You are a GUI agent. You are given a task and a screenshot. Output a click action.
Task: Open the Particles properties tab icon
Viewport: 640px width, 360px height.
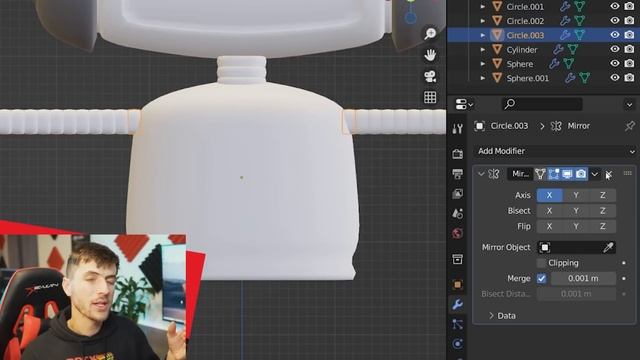[x=458, y=324]
